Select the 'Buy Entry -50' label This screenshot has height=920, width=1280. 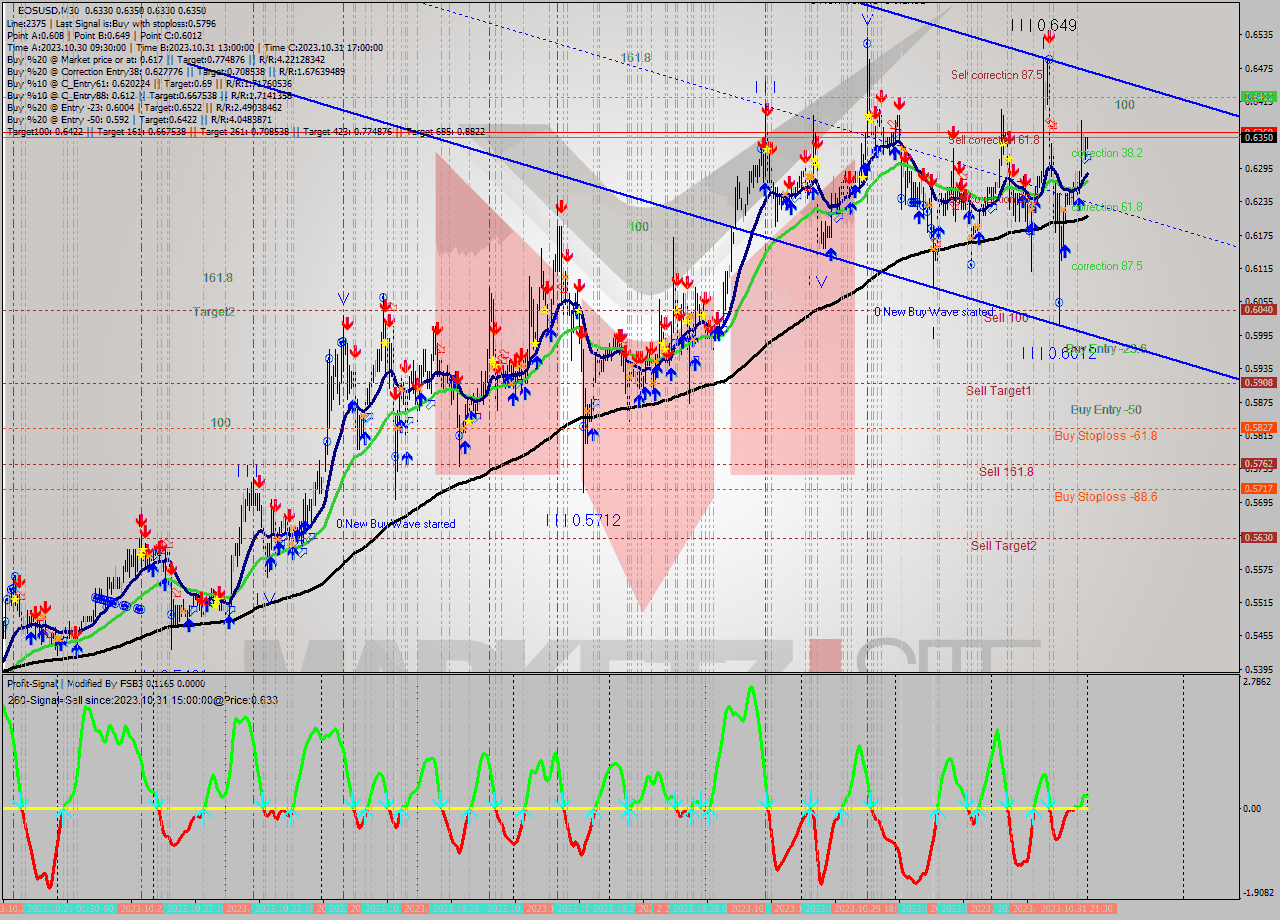tap(1105, 410)
